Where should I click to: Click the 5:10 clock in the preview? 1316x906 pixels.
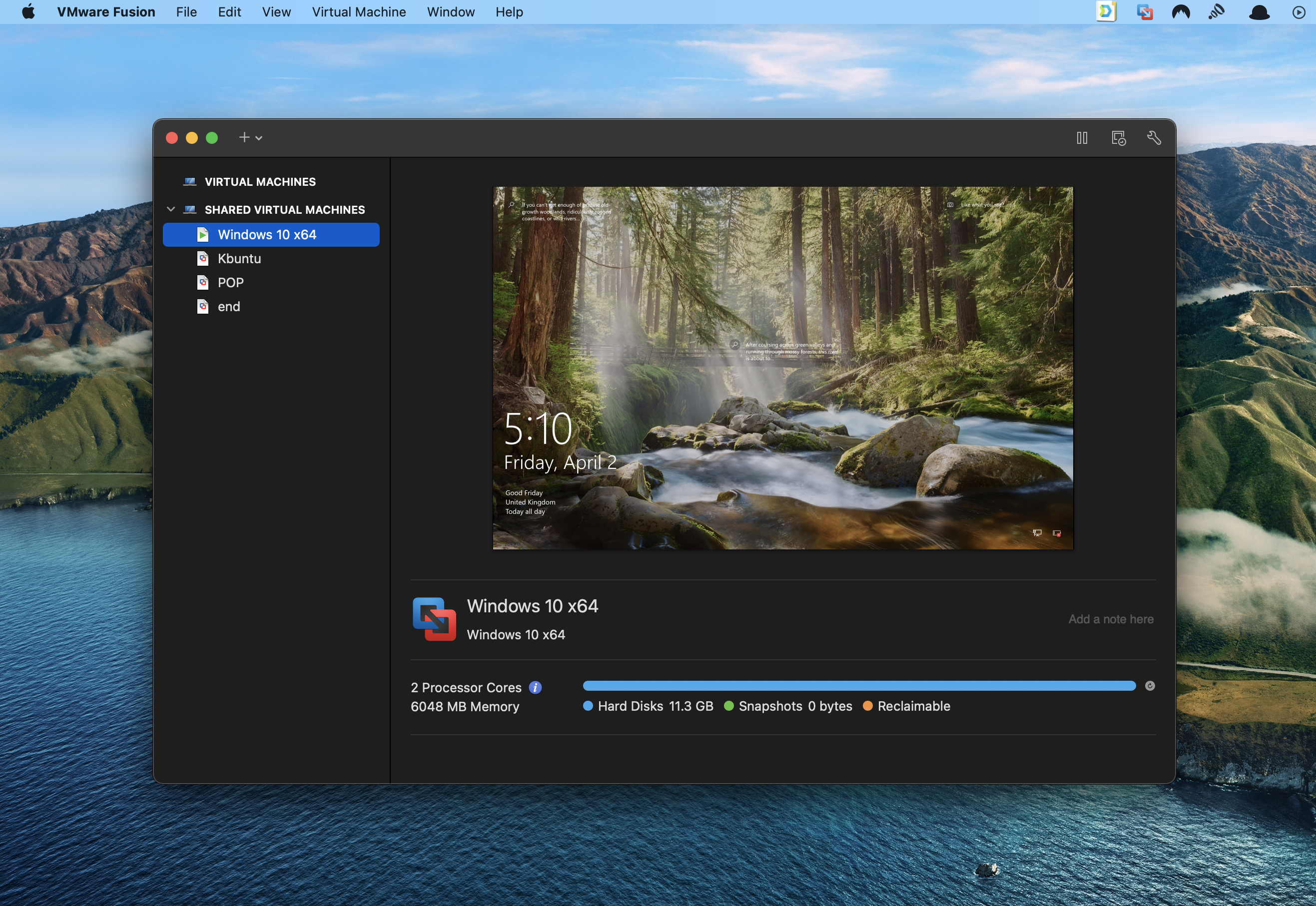538,429
